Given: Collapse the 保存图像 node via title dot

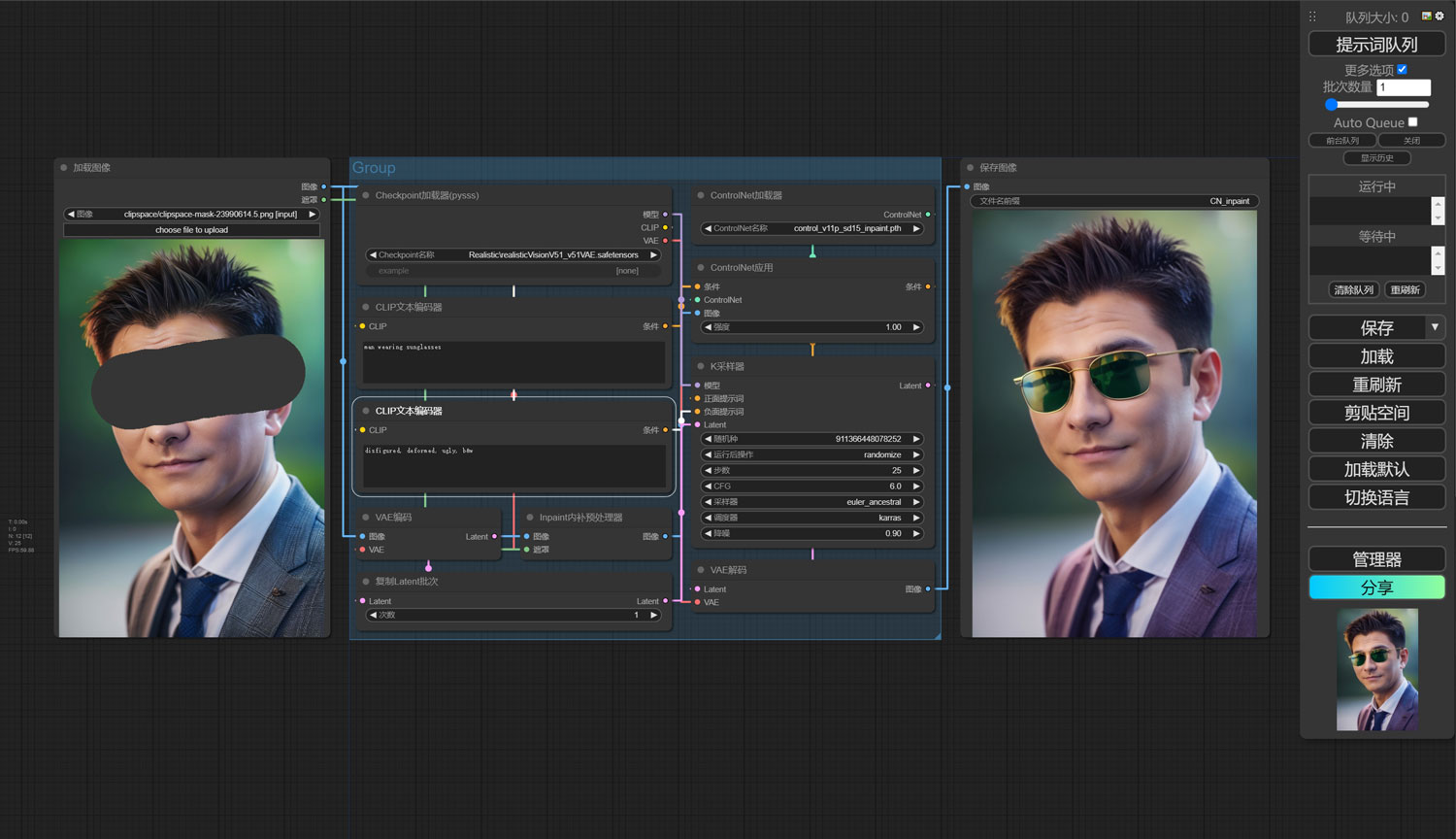Looking at the screenshot, I should point(970,168).
